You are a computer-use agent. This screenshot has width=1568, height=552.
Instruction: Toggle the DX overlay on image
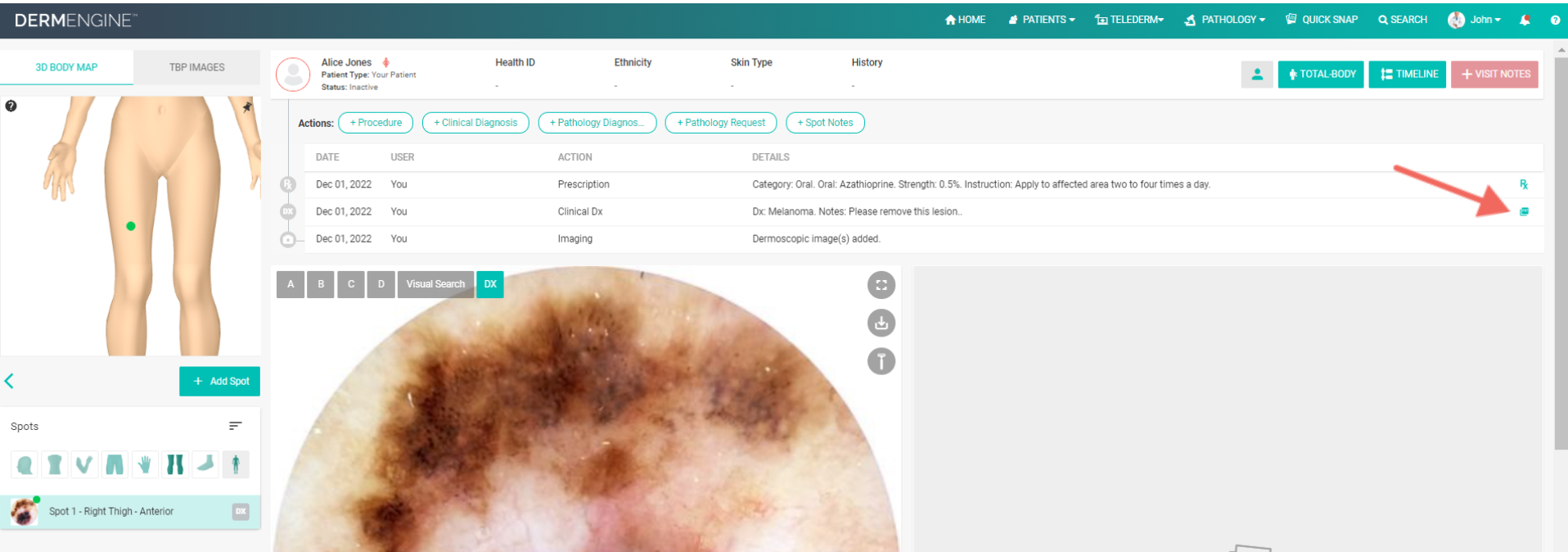point(490,284)
